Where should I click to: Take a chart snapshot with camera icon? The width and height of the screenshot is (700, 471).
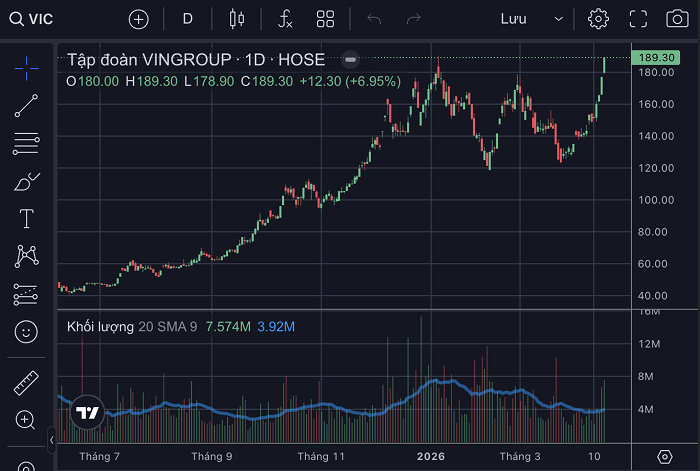click(677, 18)
